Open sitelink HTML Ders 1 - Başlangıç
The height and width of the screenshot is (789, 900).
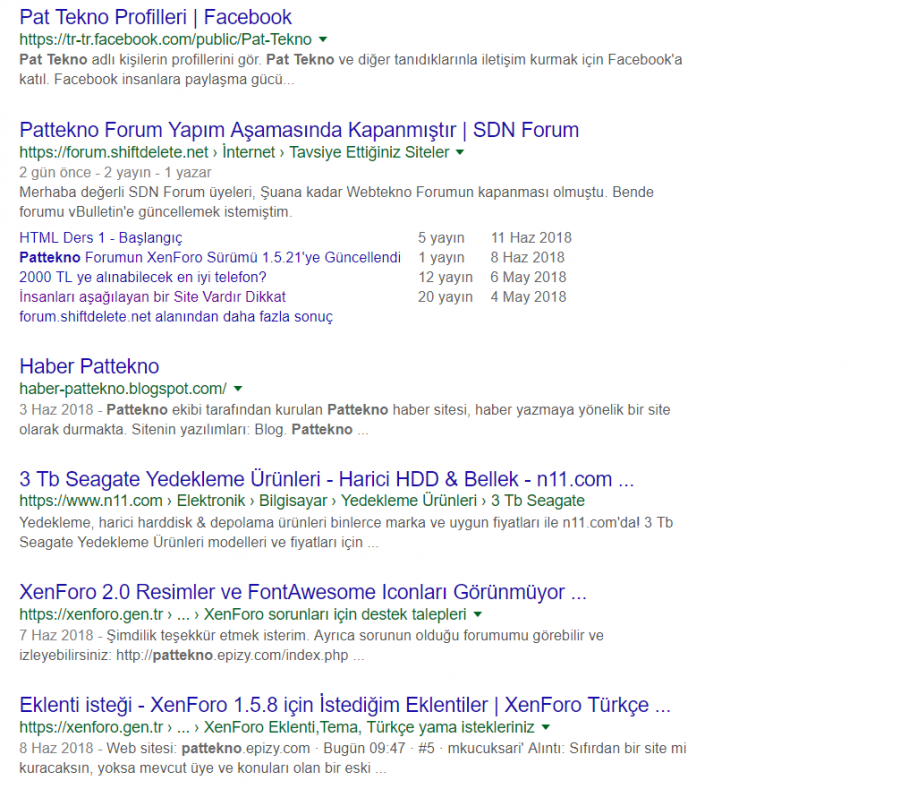point(101,238)
